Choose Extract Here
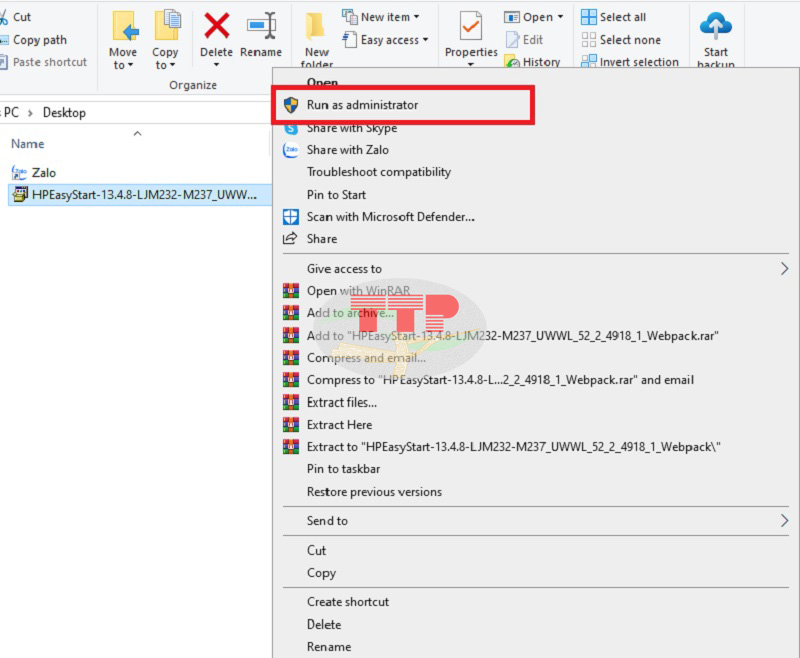Image resolution: width=800 pixels, height=658 pixels. pyautogui.click(x=339, y=425)
